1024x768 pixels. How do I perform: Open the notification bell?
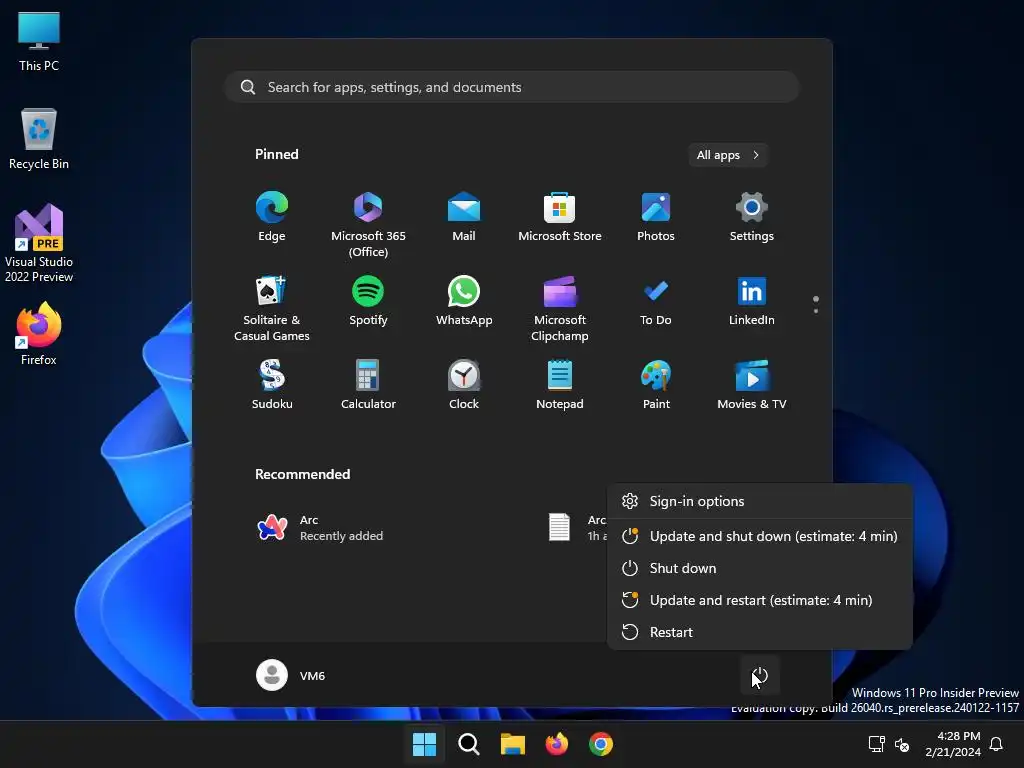(996, 744)
